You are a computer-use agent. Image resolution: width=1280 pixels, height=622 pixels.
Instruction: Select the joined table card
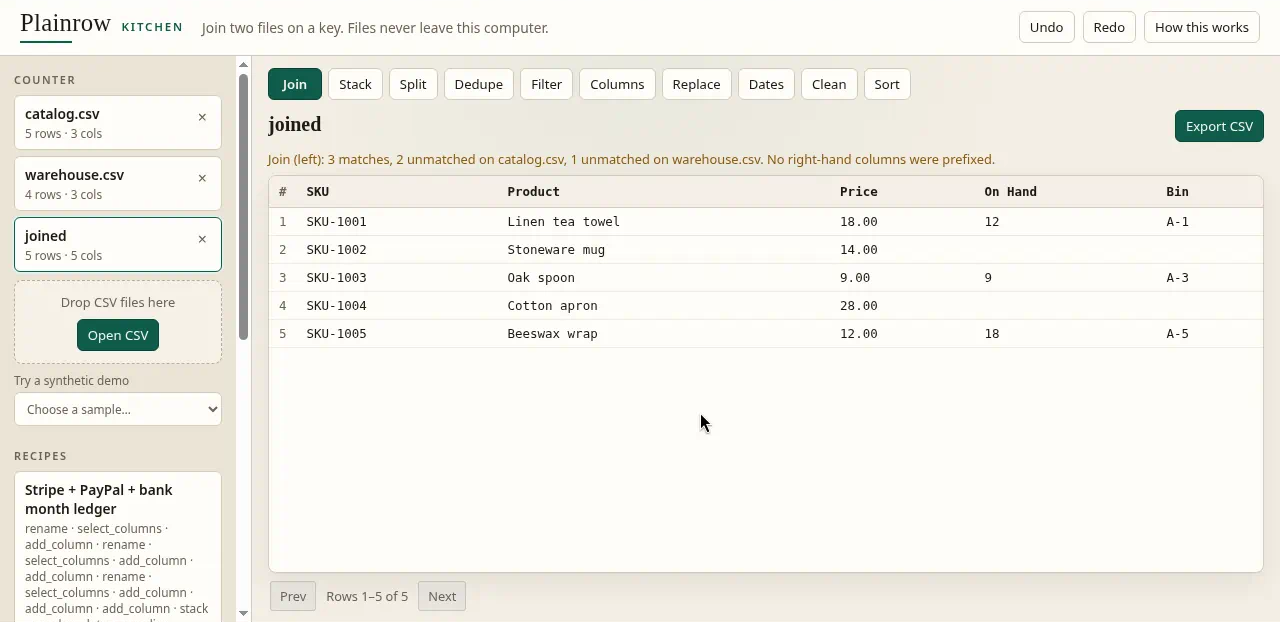(118, 245)
